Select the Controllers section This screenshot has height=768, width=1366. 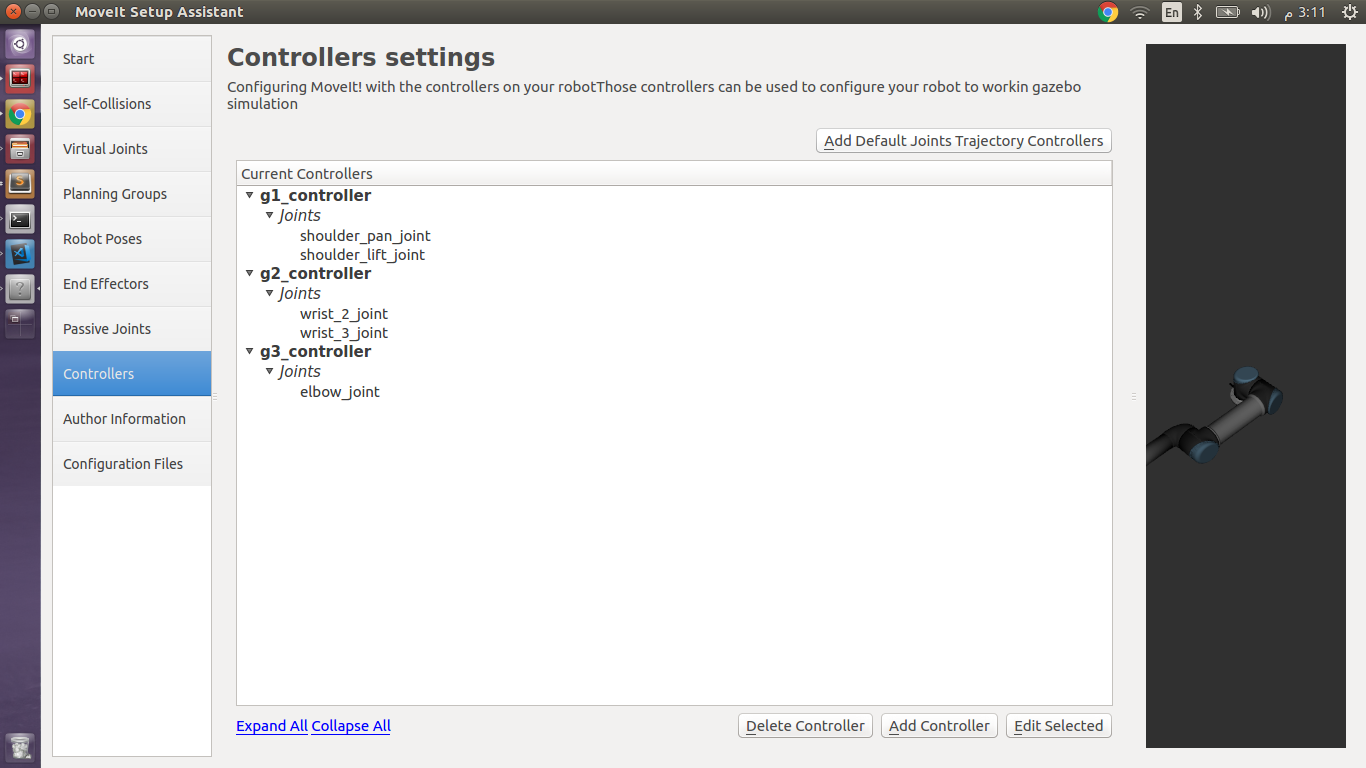pos(132,374)
